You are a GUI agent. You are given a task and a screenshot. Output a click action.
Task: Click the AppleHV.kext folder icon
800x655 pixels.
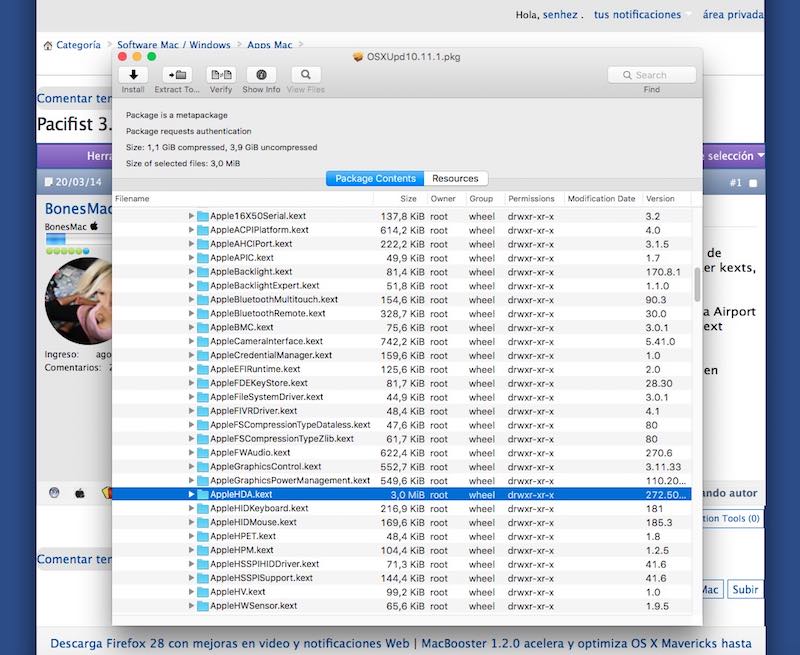[x=203, y=592]
